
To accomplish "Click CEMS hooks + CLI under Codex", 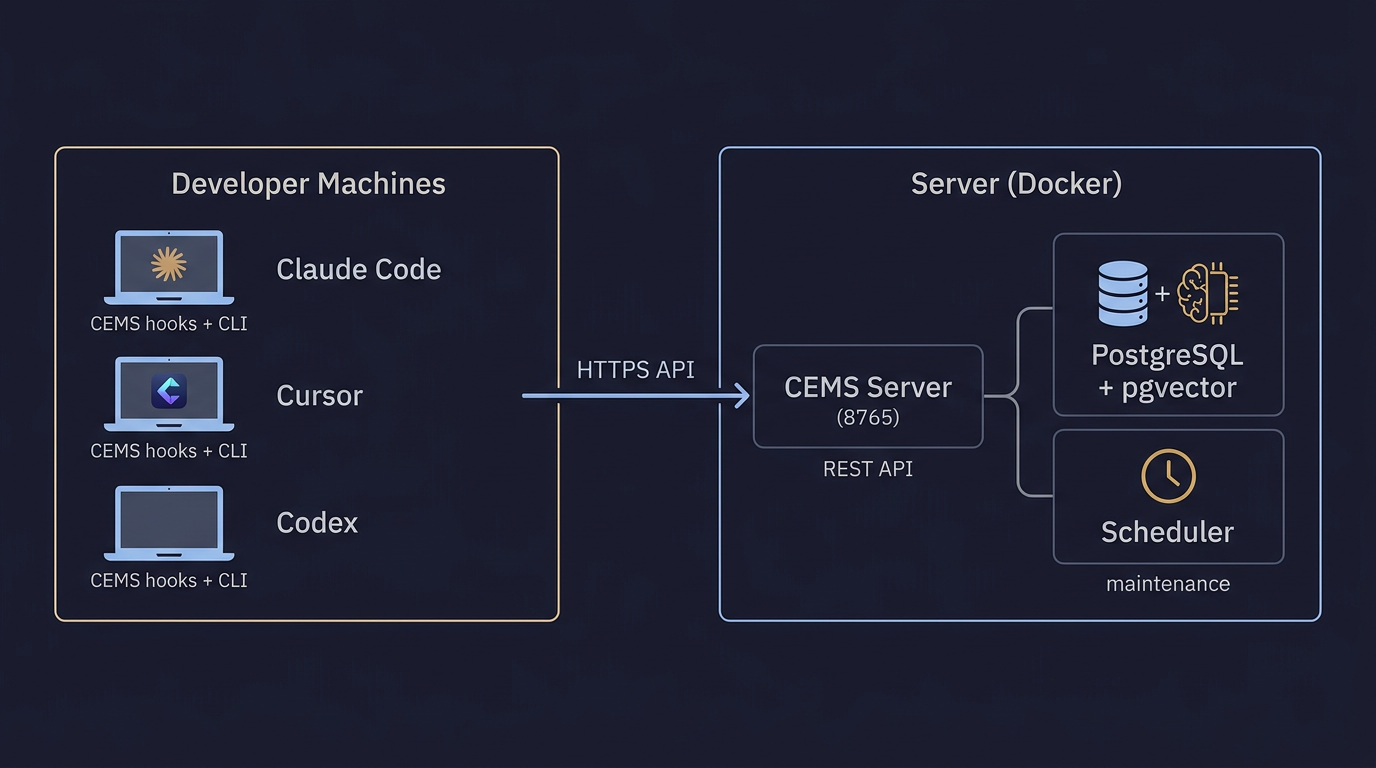I will coord(169,580).
